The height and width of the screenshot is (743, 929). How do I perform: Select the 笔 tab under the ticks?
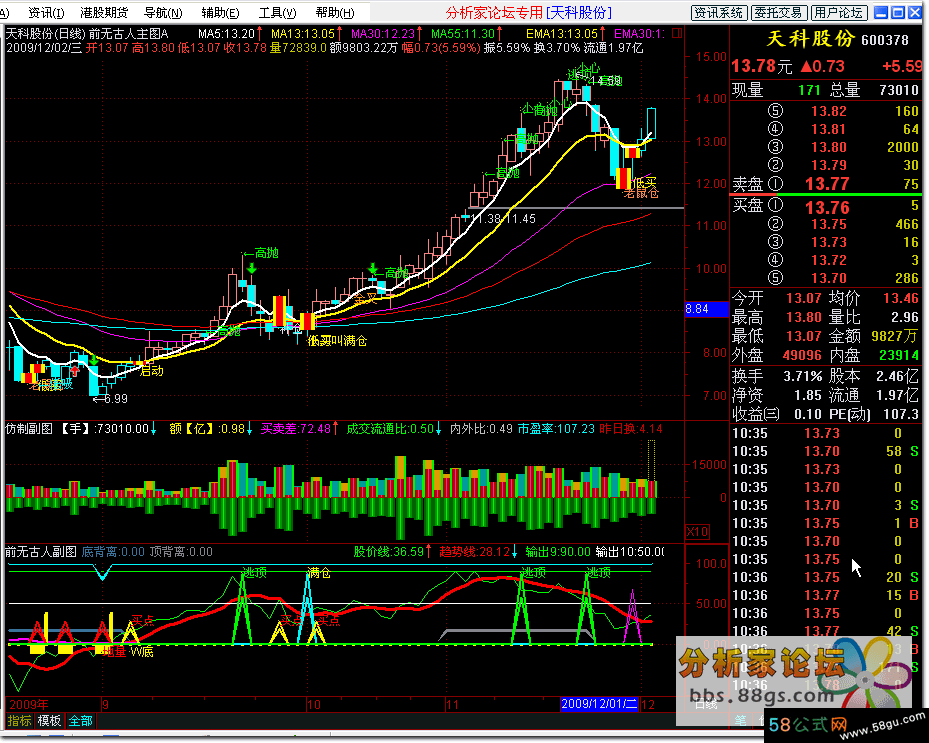tap(741, 720)
